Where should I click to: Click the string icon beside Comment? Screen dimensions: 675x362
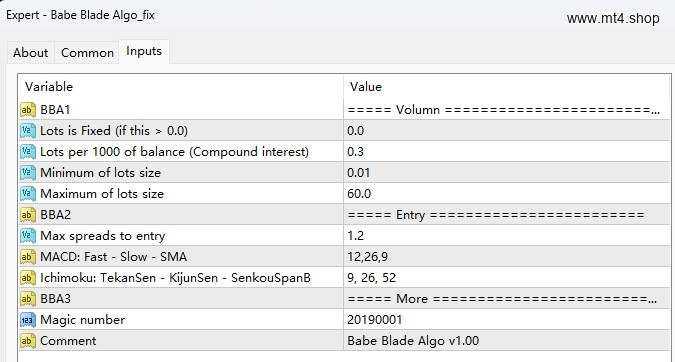[x=28, y=341]
